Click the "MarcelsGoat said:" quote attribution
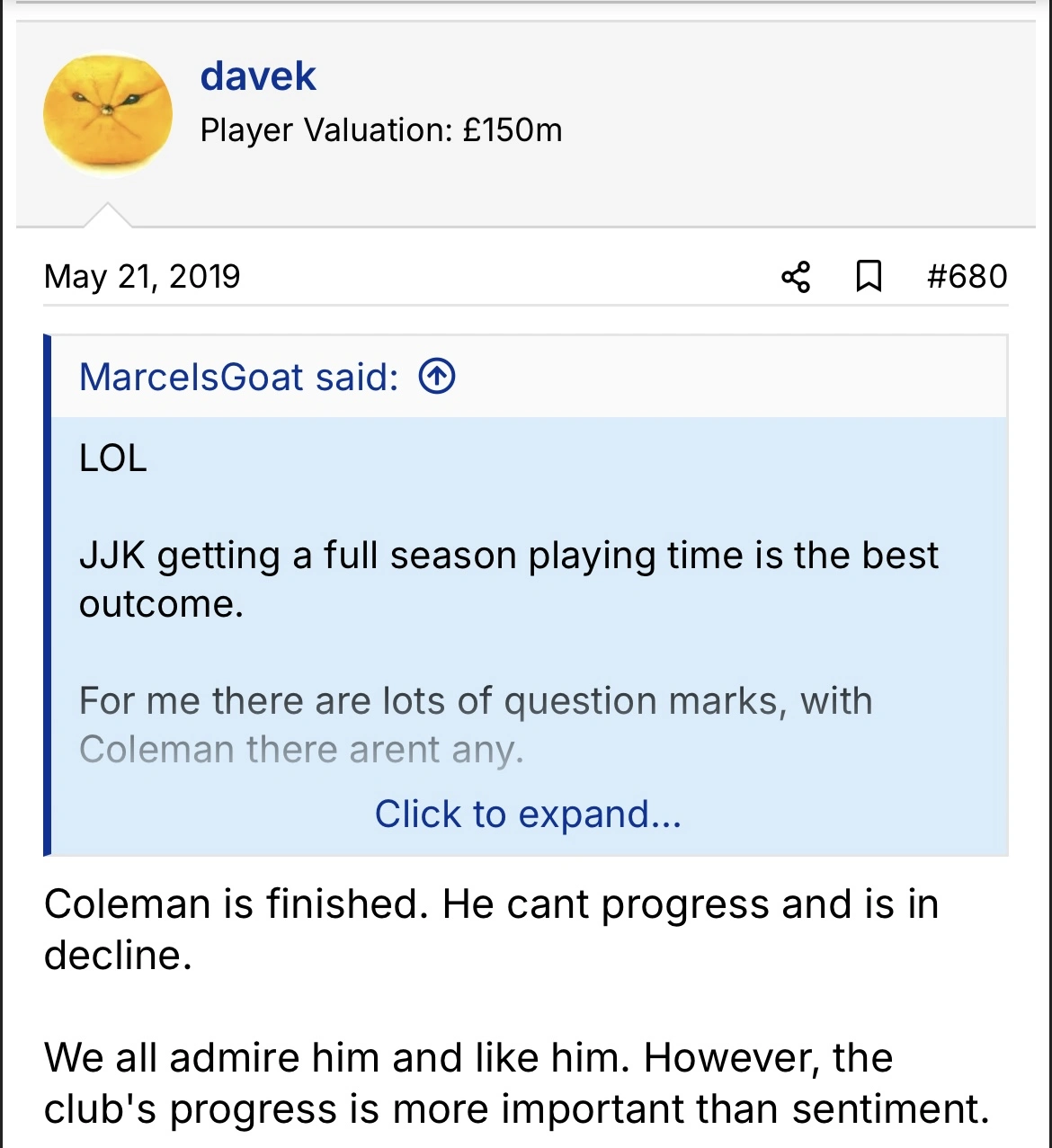The height and width of the screenshot is (1148, 1052). (238, 377)
